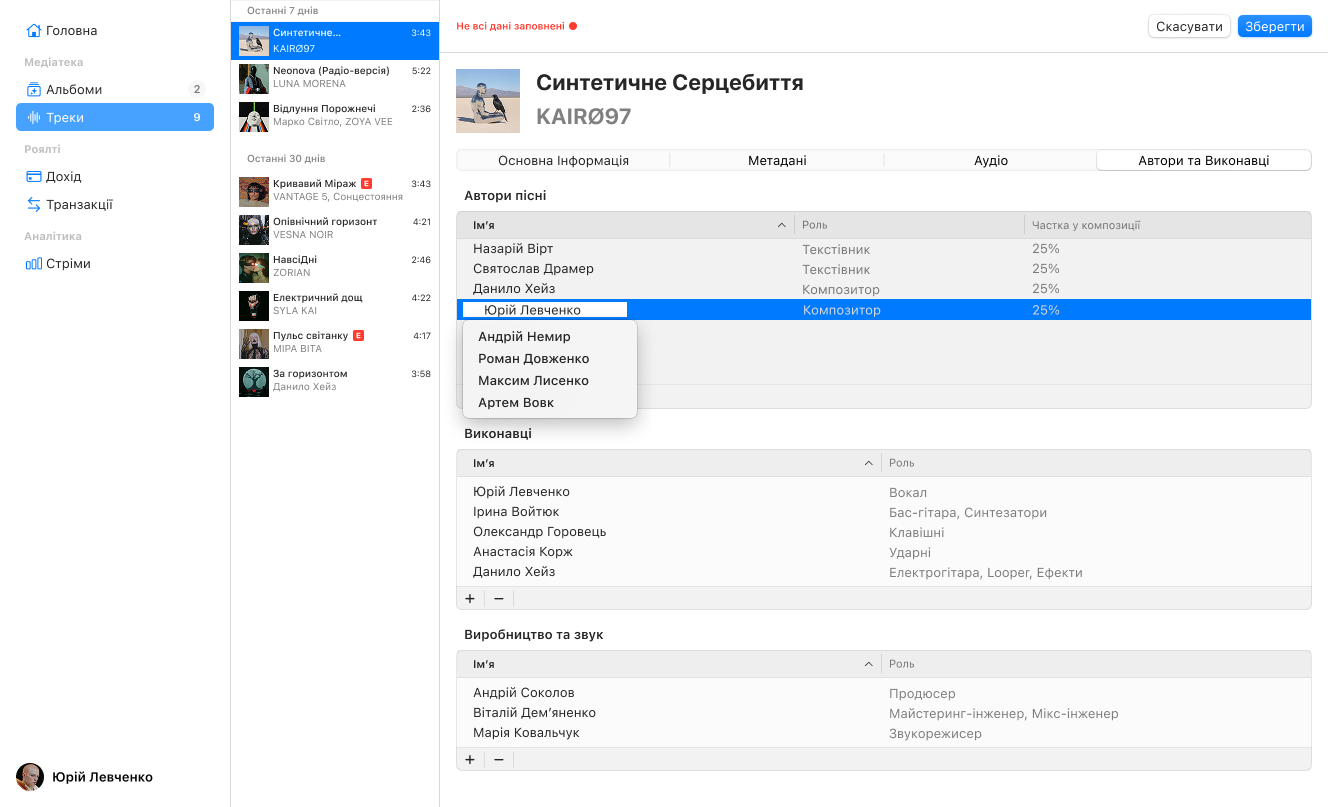Sort the Виконавці table by Ім'я header
The image size is (1328, 807).
pyautogui.click(x=670, y=463)
